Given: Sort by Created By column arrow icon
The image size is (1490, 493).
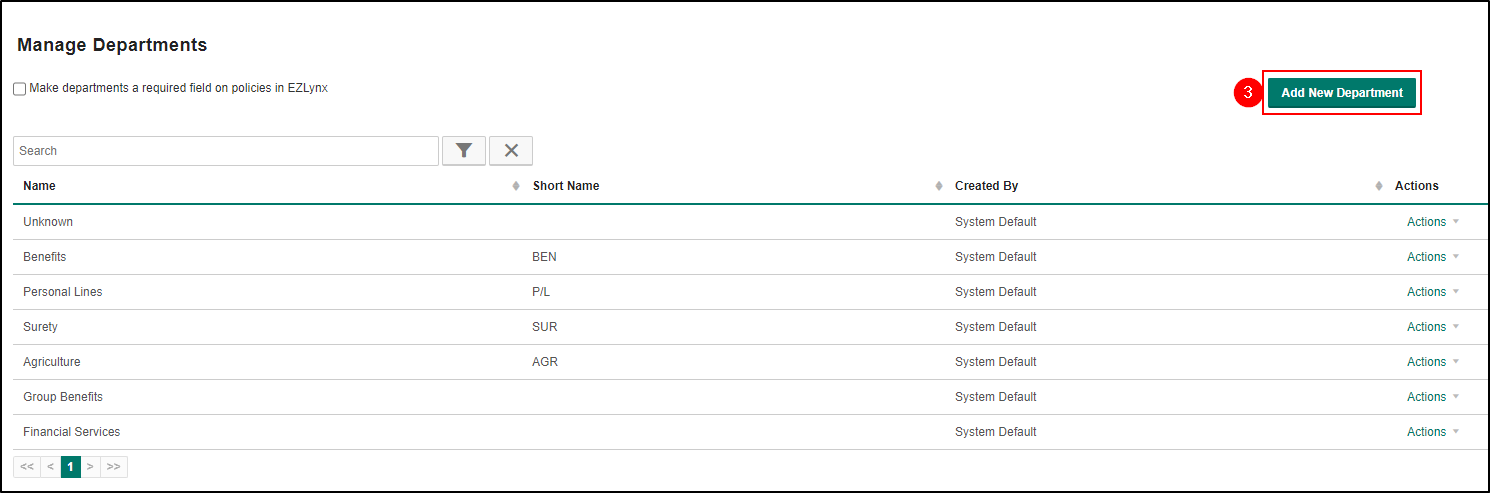Looking at the screenshot, I should coord(1379,186).
